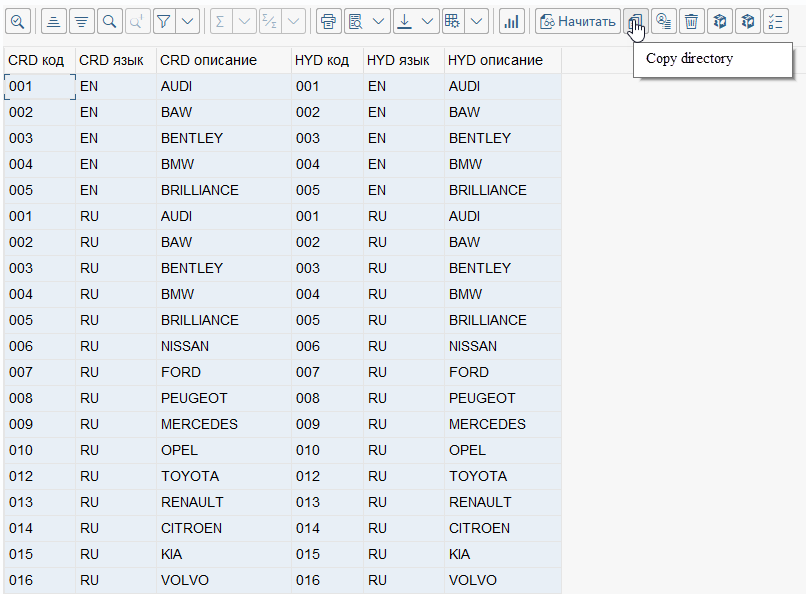Select CRD код cell 007
806x594 pixels.
pos(40,372)
